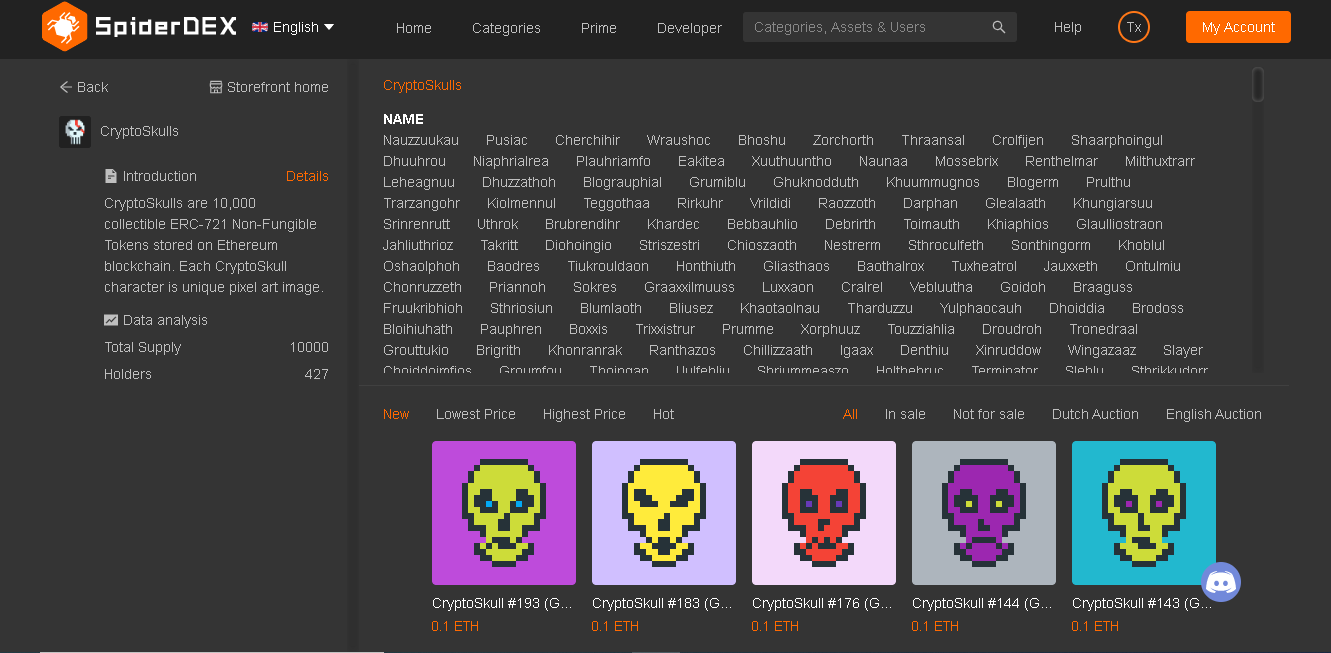Select the name Wingazaaz
The width and height of the screenshot is (1331, 653).
pos(1102,350)
